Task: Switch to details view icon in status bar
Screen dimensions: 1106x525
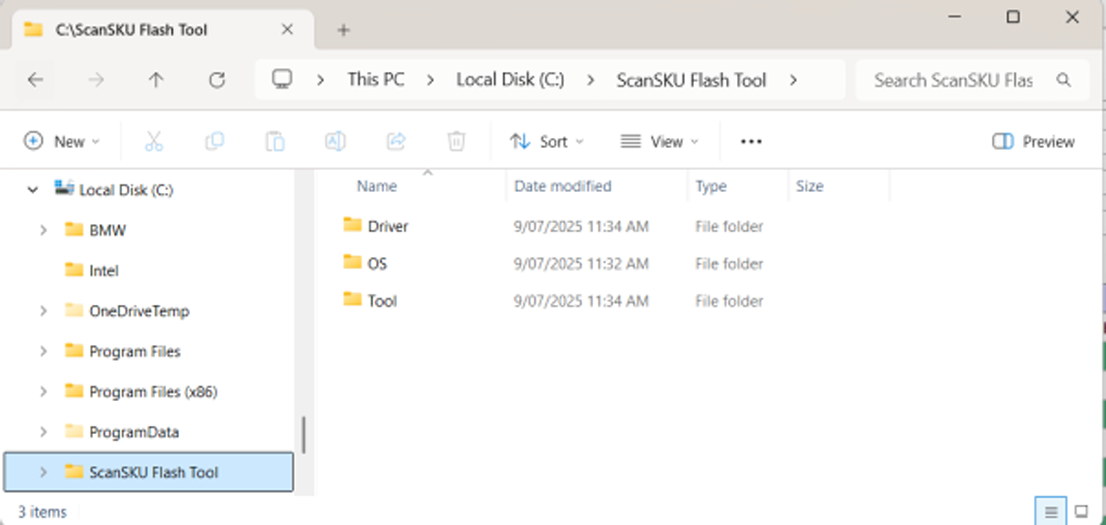Action: pos(1051,511)
